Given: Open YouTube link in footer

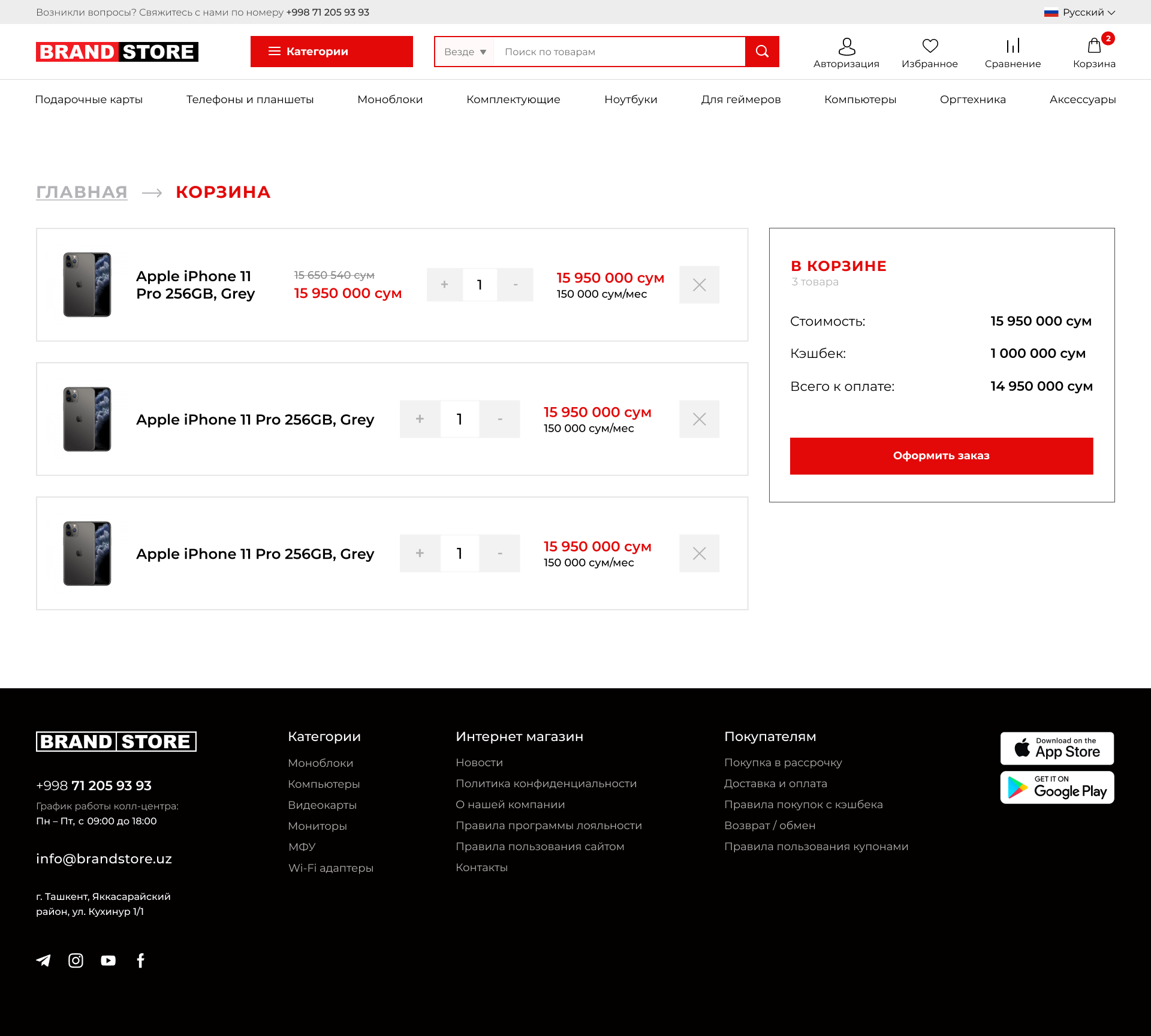Looking at the screenshot, I should click(109, 960).
